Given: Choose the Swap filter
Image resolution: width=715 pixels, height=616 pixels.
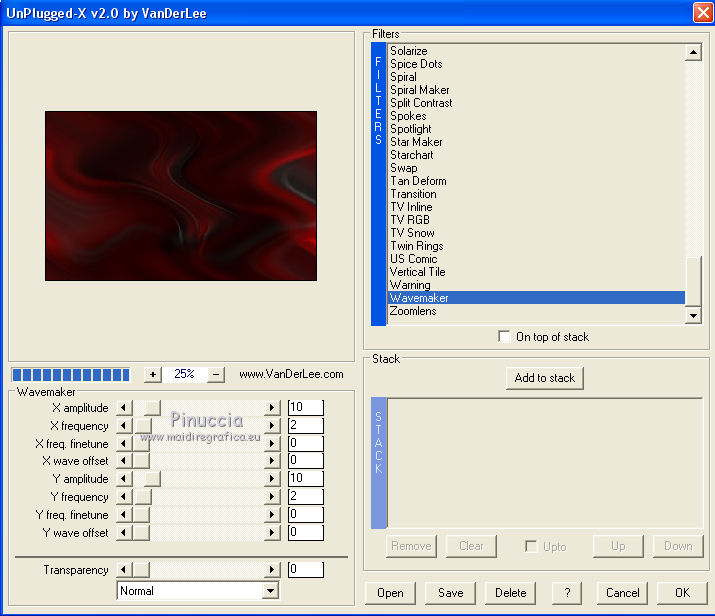Looking at the screenshot, I should coord(404,168).
